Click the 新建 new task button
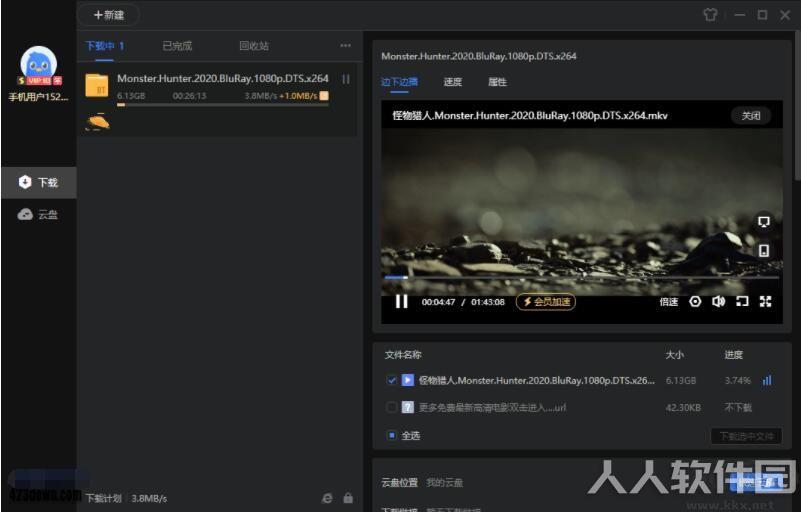 coord(109,15)
